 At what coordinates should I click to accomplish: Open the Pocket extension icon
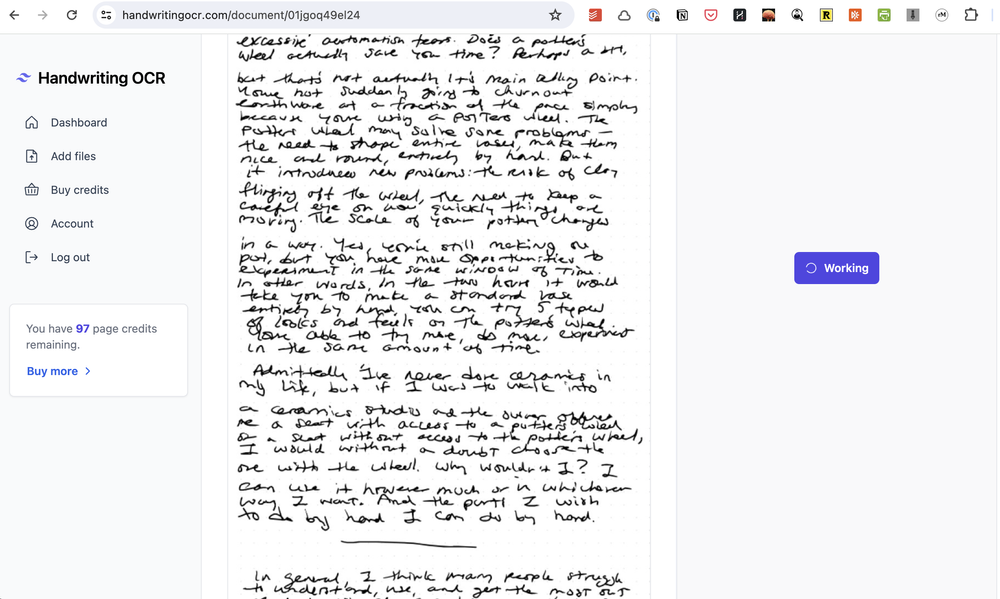(x=711, y=16)
